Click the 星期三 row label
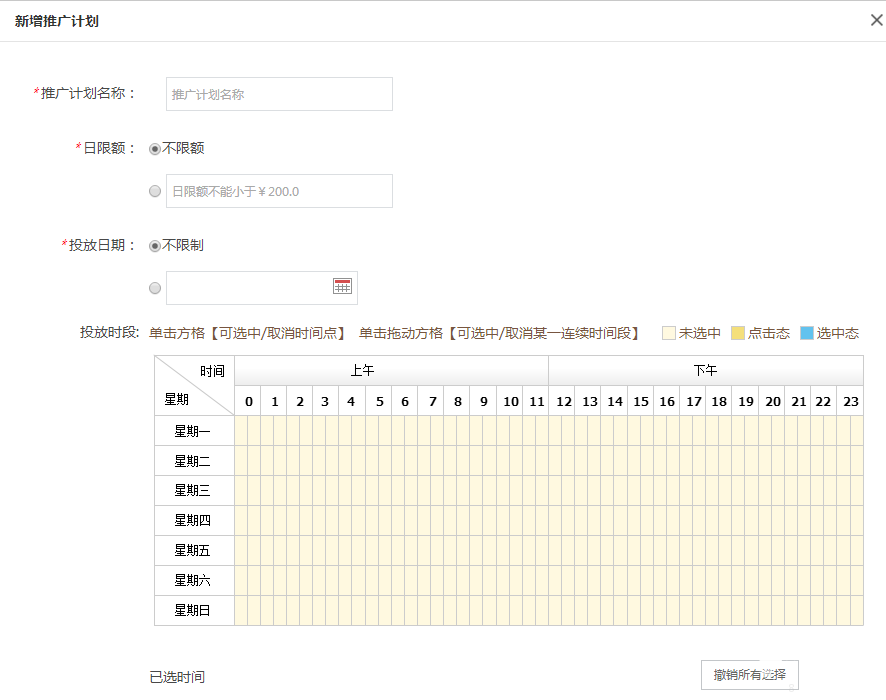The height and width of the screenshot is (700, 886). click(x=193, y=490)
